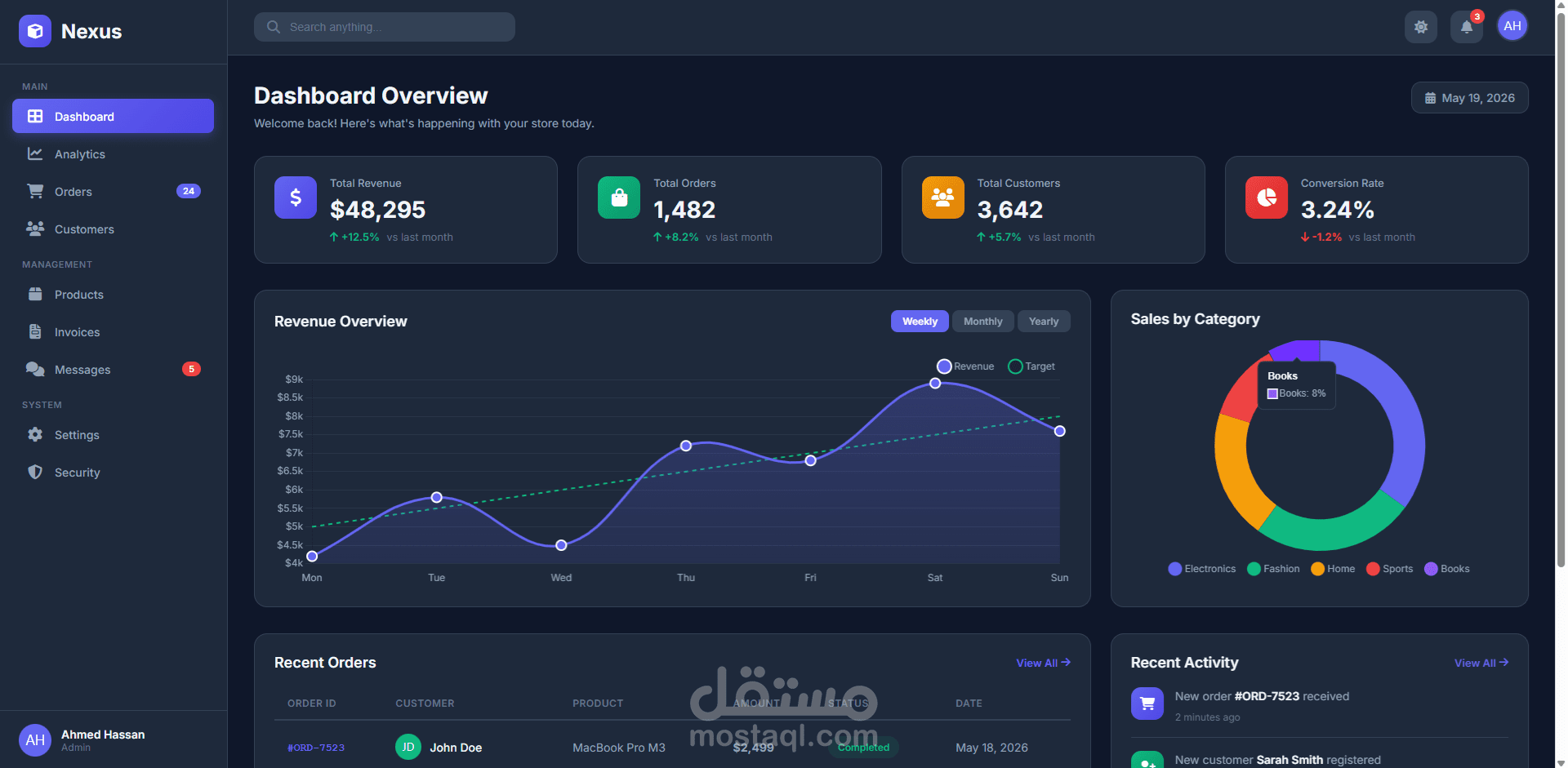The height and width of the screenshot is (768, 1568).
Task: Toggle the Target legend series
Action: point(1031,366)
